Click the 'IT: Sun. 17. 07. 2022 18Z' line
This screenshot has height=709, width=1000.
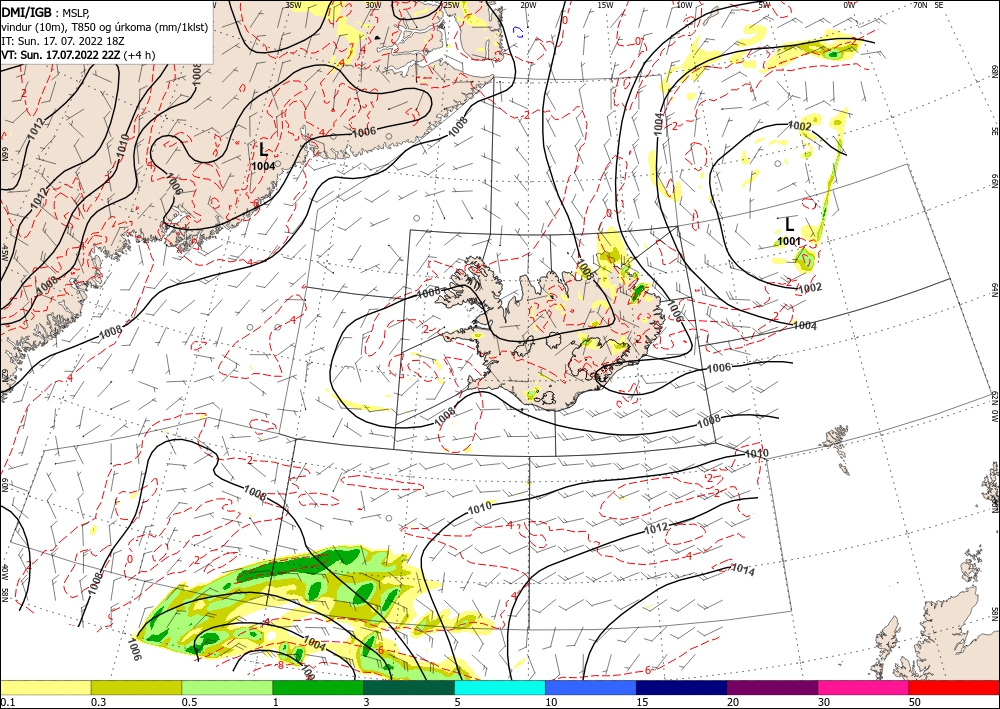pyautogui.click(x=62, y=41)
